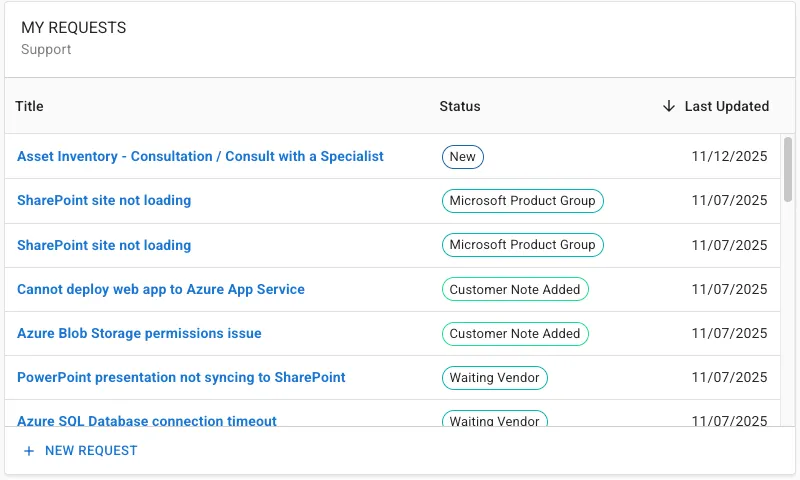Viewport: 800px width, 480px height.
Task: Click the plus icon for new request
Action: point(29,451)
